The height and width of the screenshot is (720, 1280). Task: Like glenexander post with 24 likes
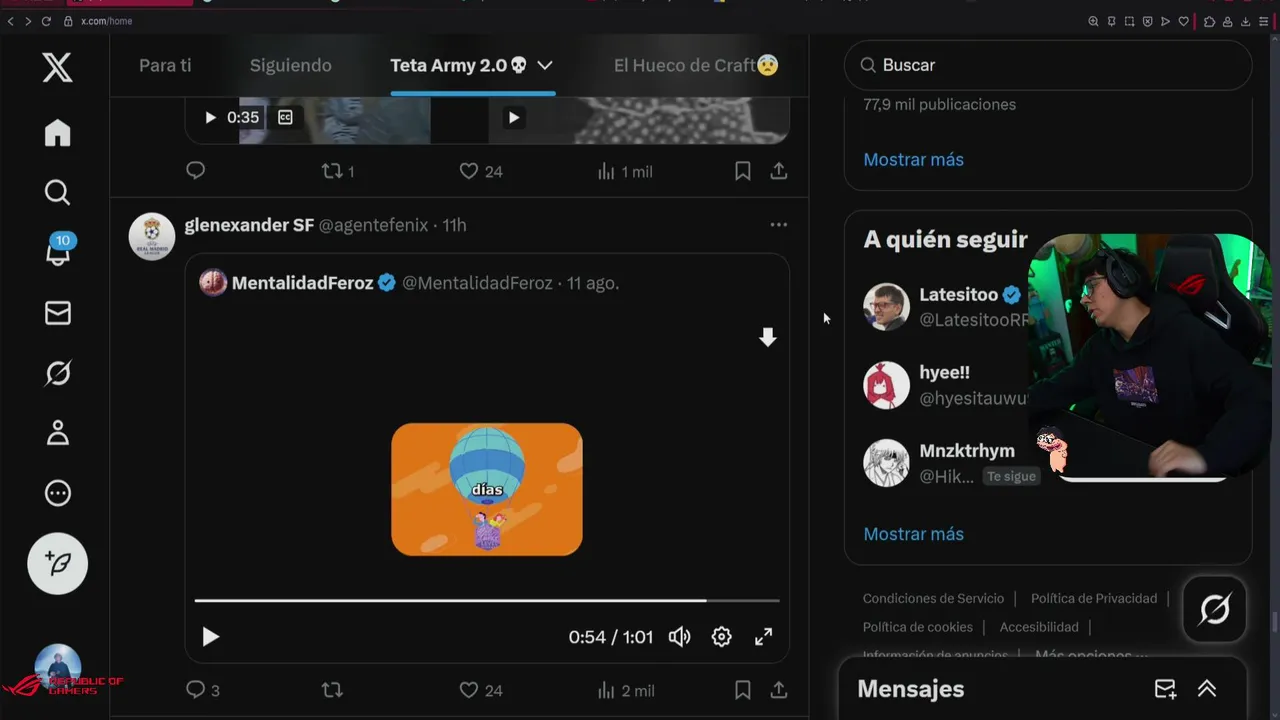click(x=480, y=690)
